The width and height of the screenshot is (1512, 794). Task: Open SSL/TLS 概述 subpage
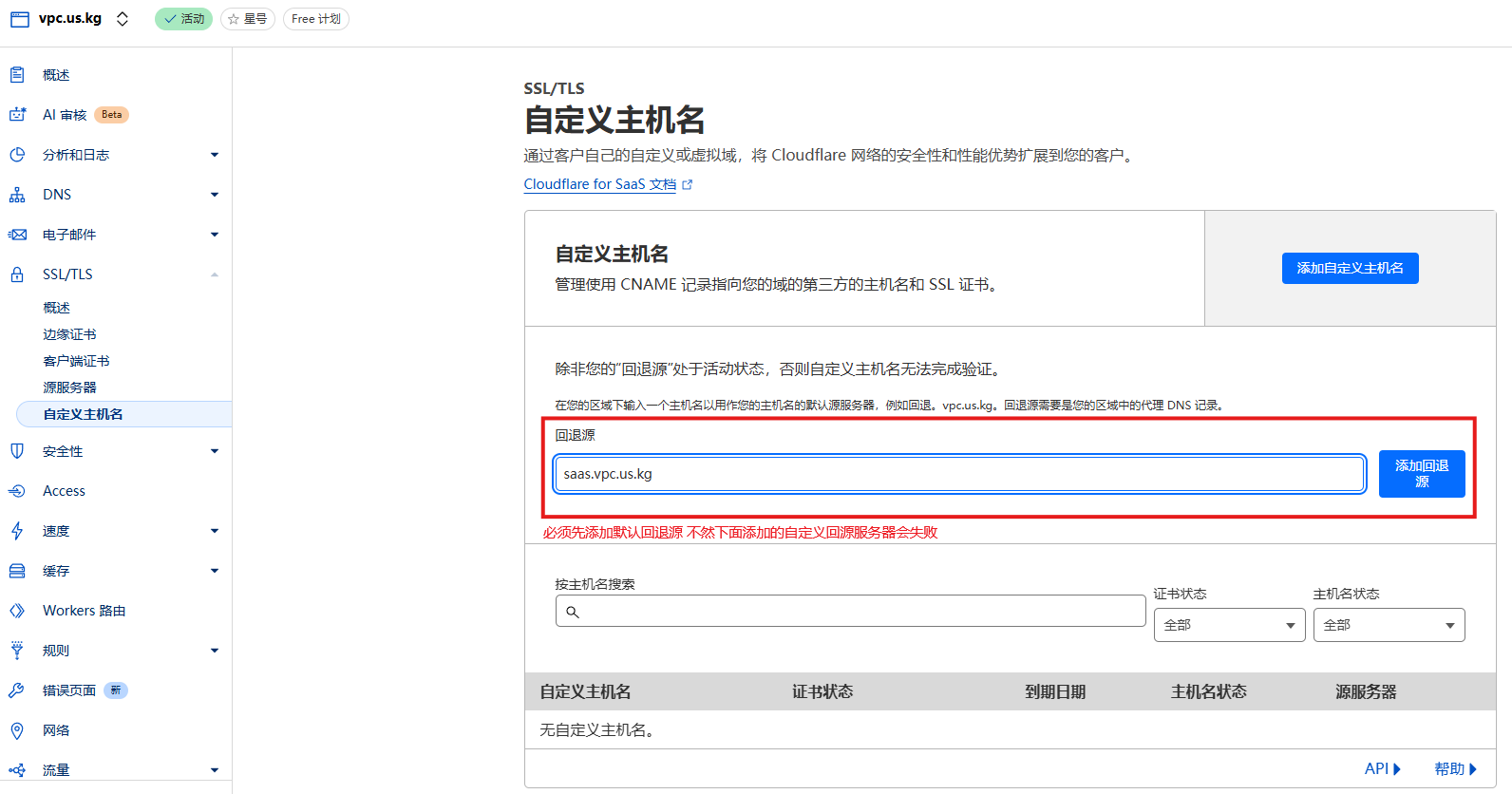(x=56, y=308)
